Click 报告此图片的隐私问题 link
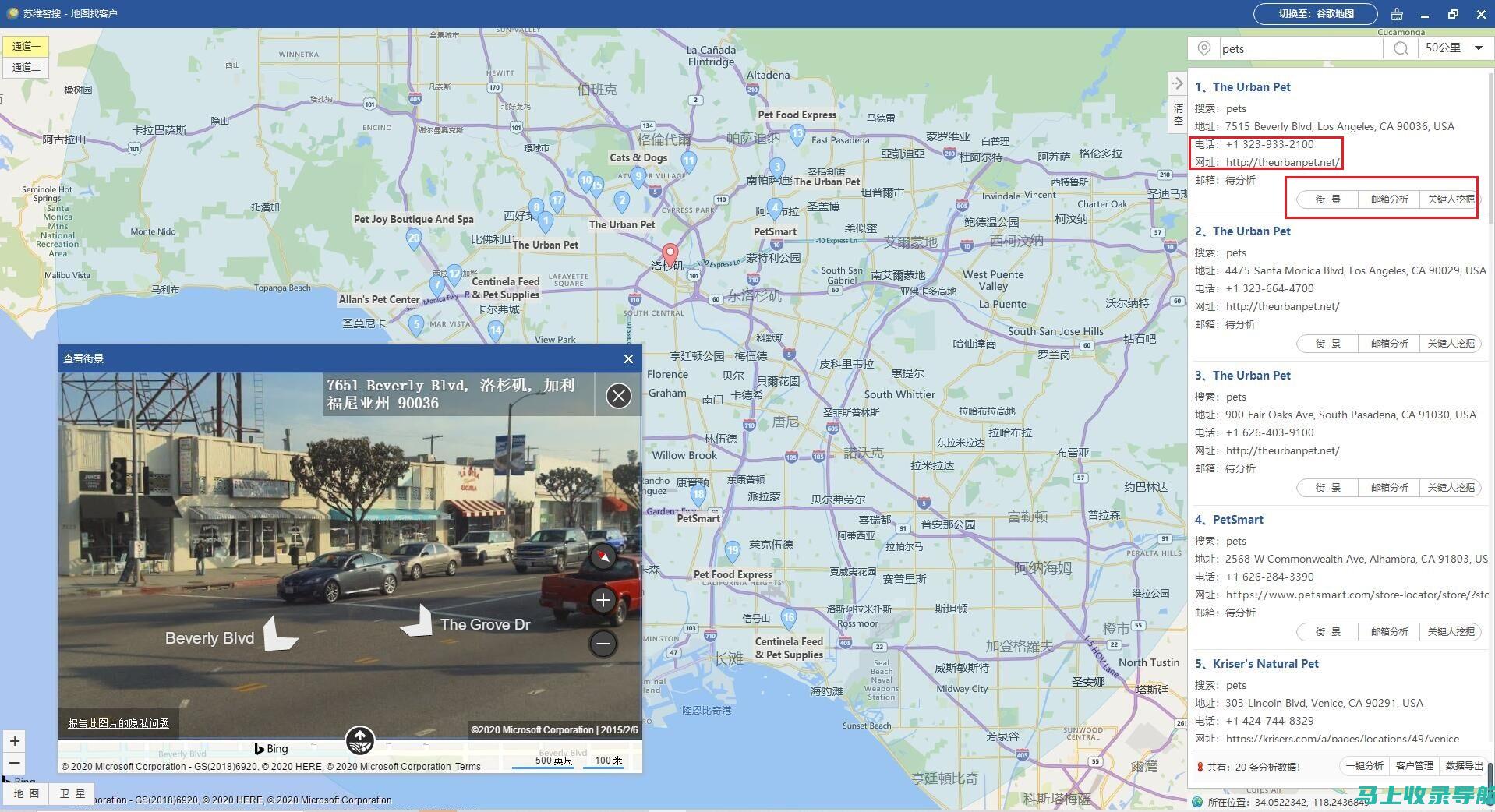This screenshot has height=812, width=1495. pos(118,723)
